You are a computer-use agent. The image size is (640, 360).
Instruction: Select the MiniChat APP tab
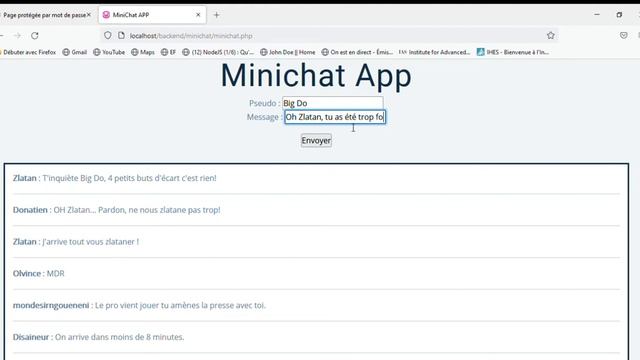[152, 15]
